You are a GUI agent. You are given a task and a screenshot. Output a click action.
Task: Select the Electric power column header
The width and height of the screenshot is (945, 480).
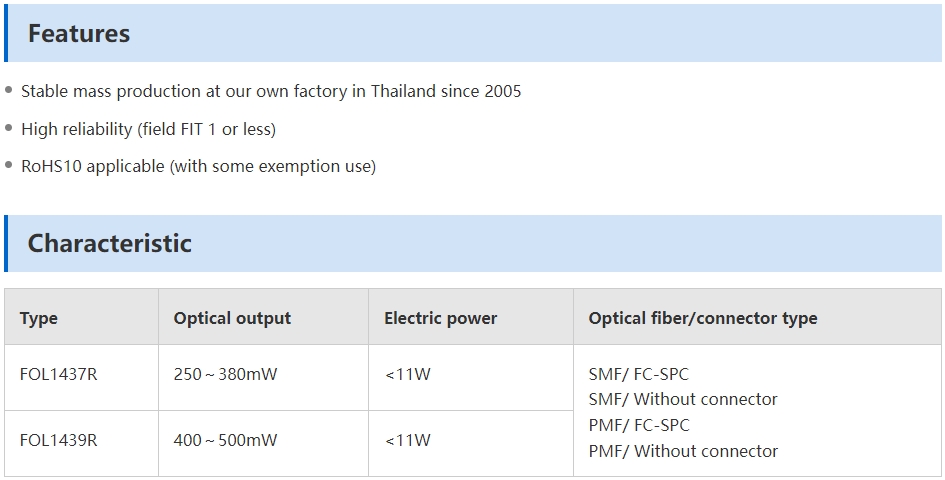(x=441, y=318)
